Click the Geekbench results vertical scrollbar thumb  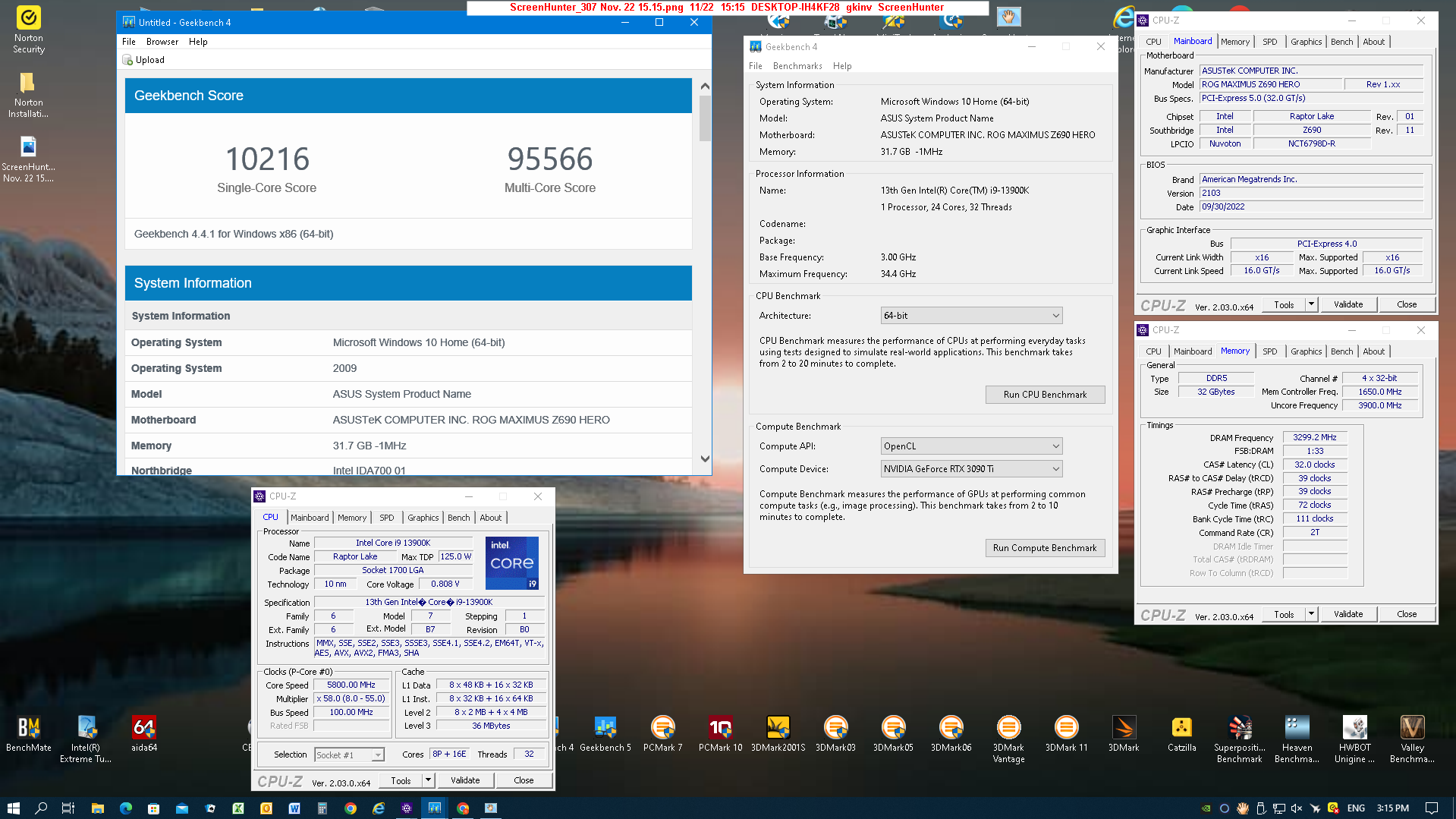click(705, 118)
